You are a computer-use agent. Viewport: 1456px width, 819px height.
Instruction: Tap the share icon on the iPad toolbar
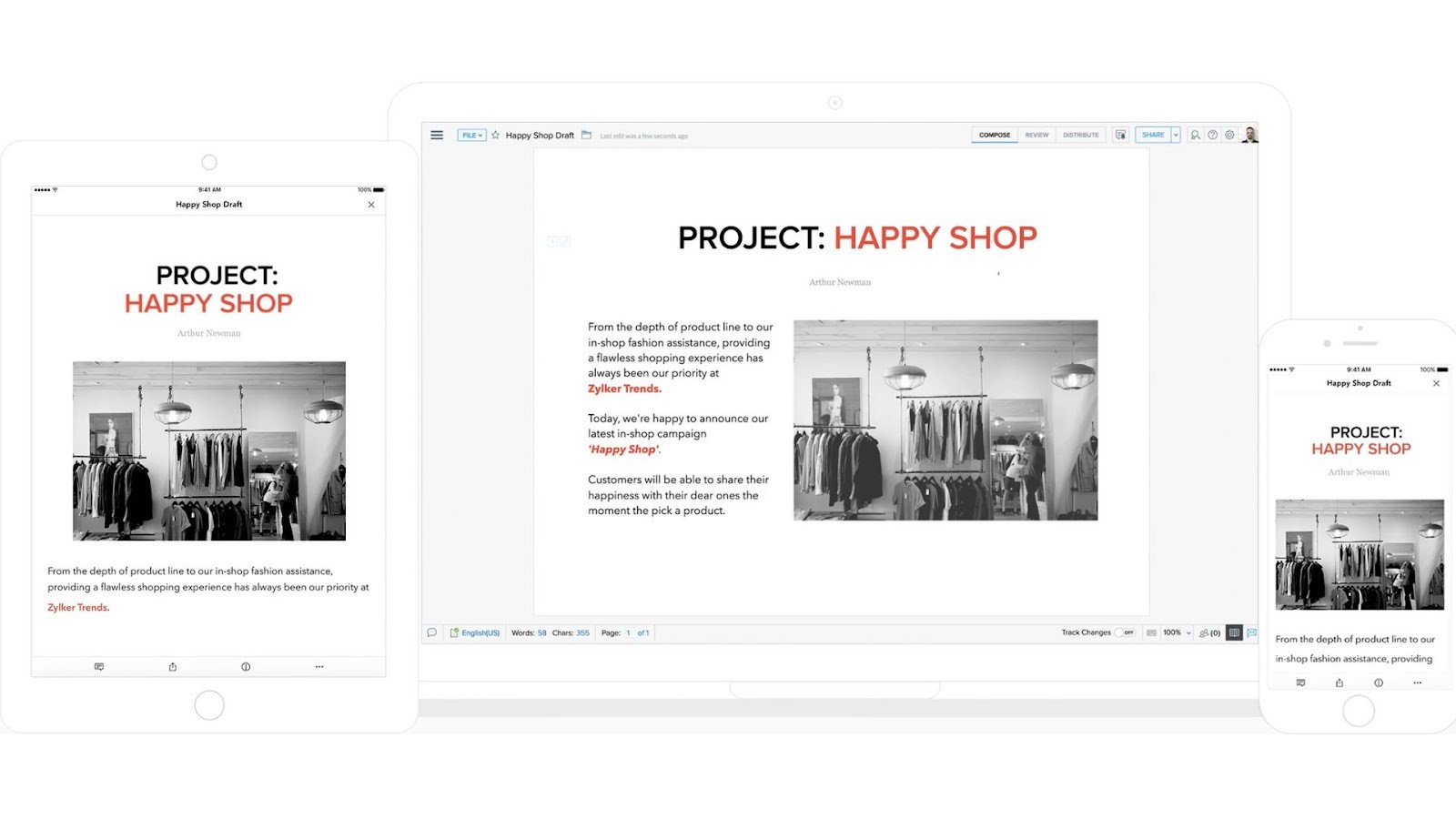(x=173, y=666)
